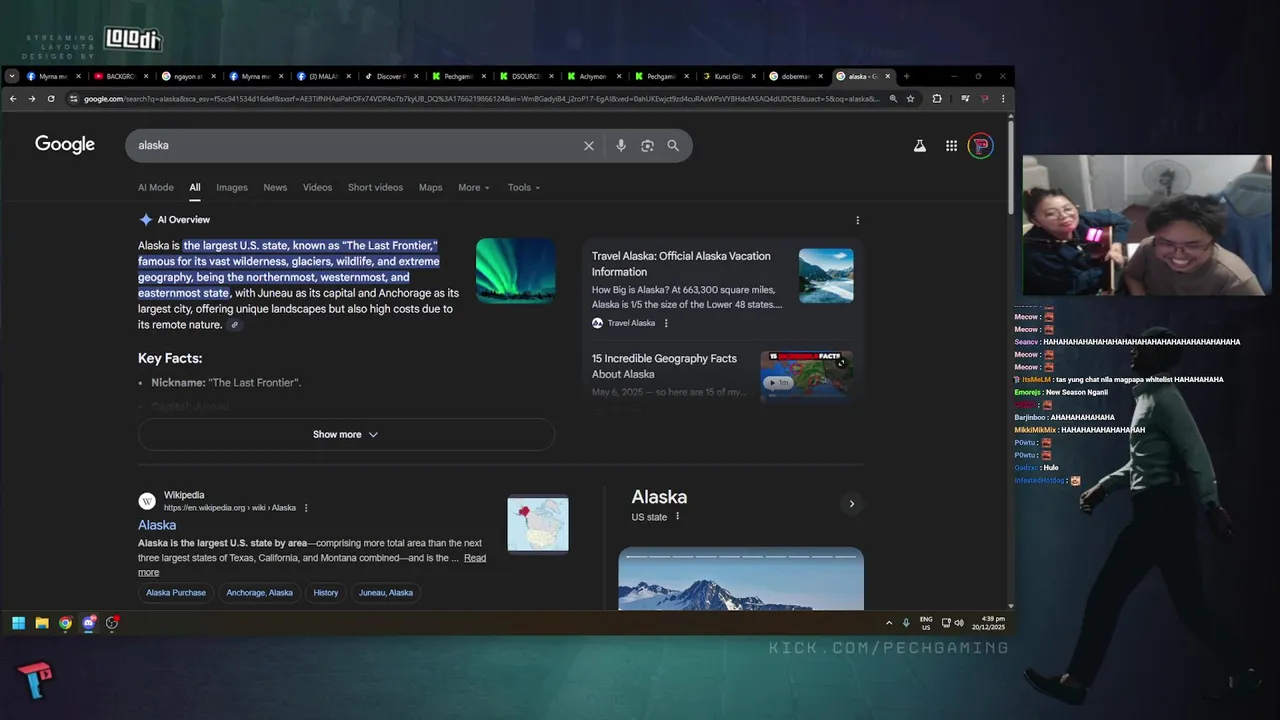1280x720 pixels.
Task: Expand AI Overview with Show more
Action: click(x=346, y=435)
